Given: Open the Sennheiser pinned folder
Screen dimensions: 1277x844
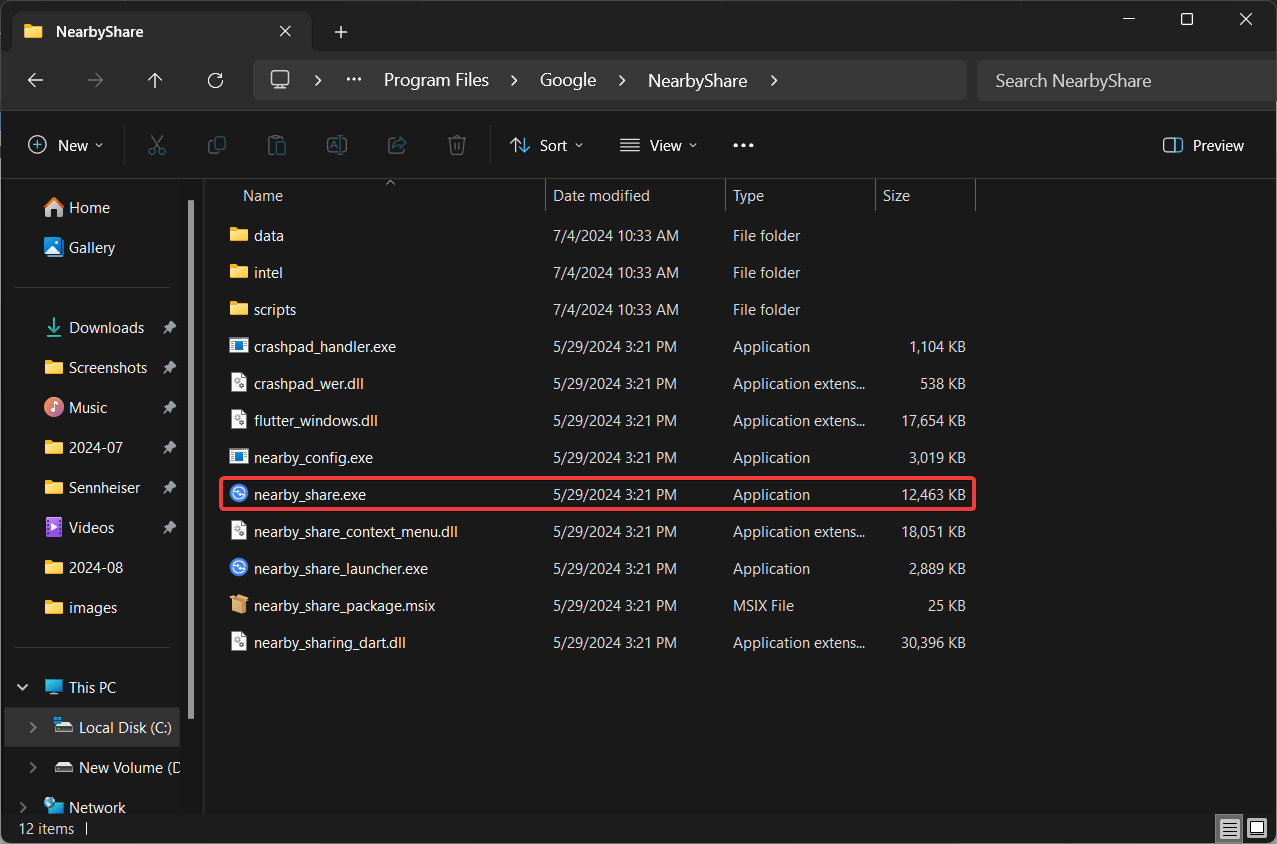Looking at the screenshot, I should (93, 488).
